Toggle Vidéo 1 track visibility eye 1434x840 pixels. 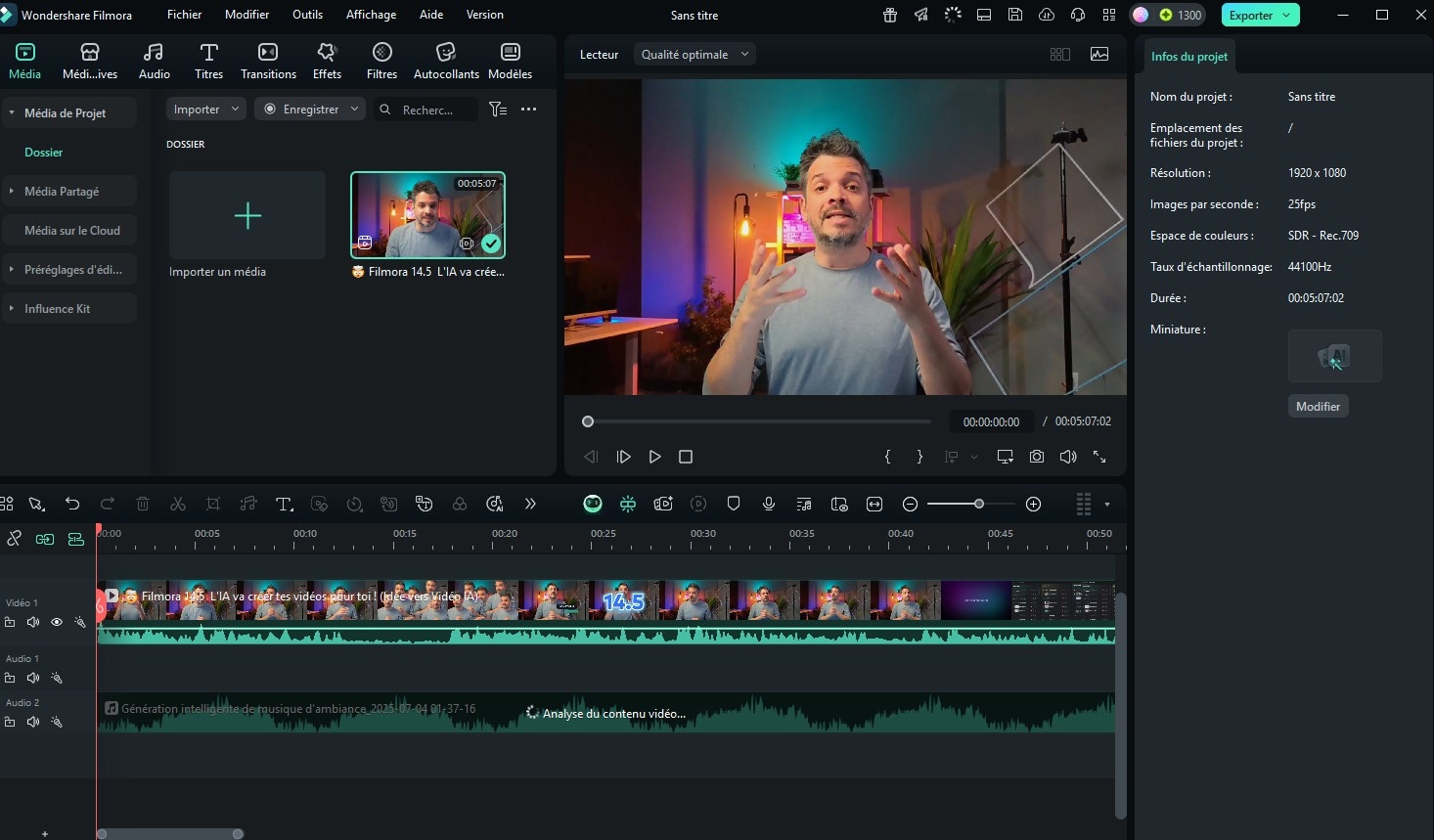(57, 622)
